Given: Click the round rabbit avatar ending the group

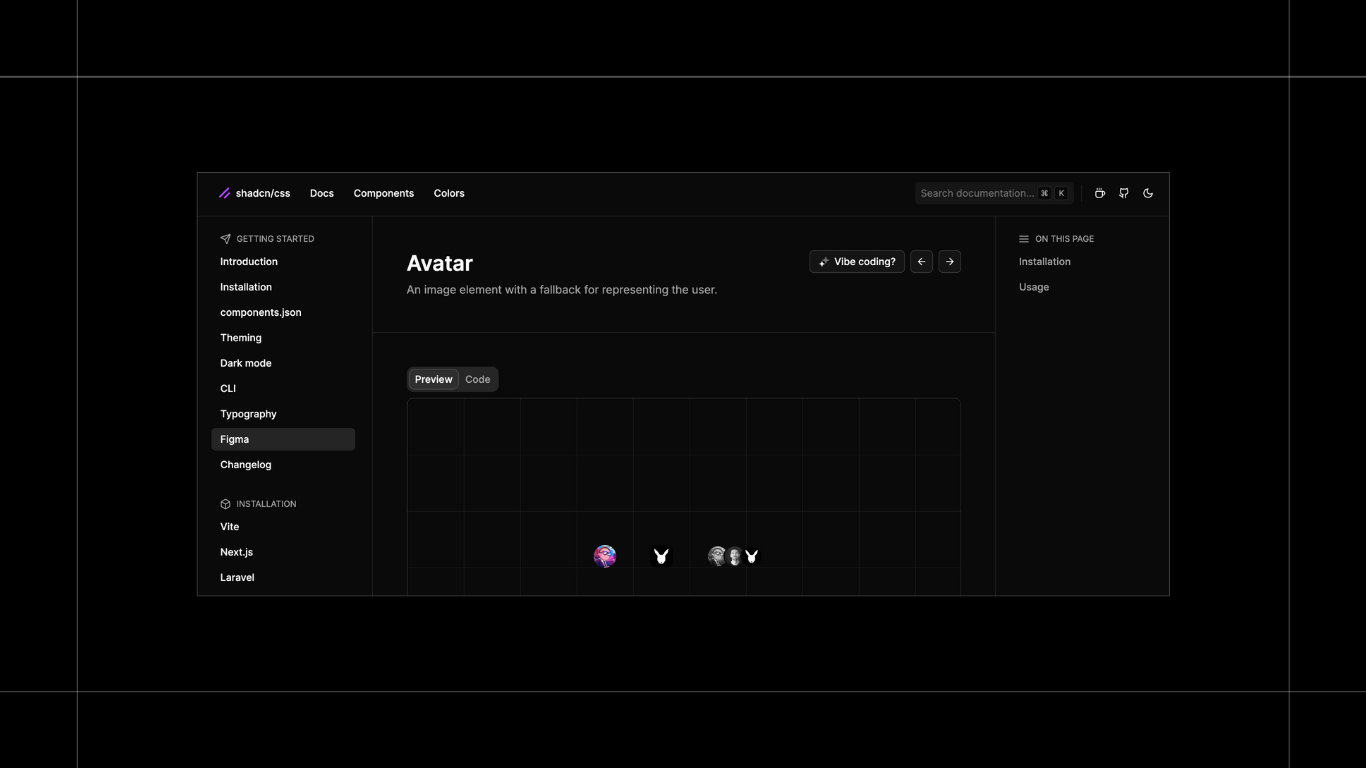Looking at the screenshot, I should tap(752, 556).
